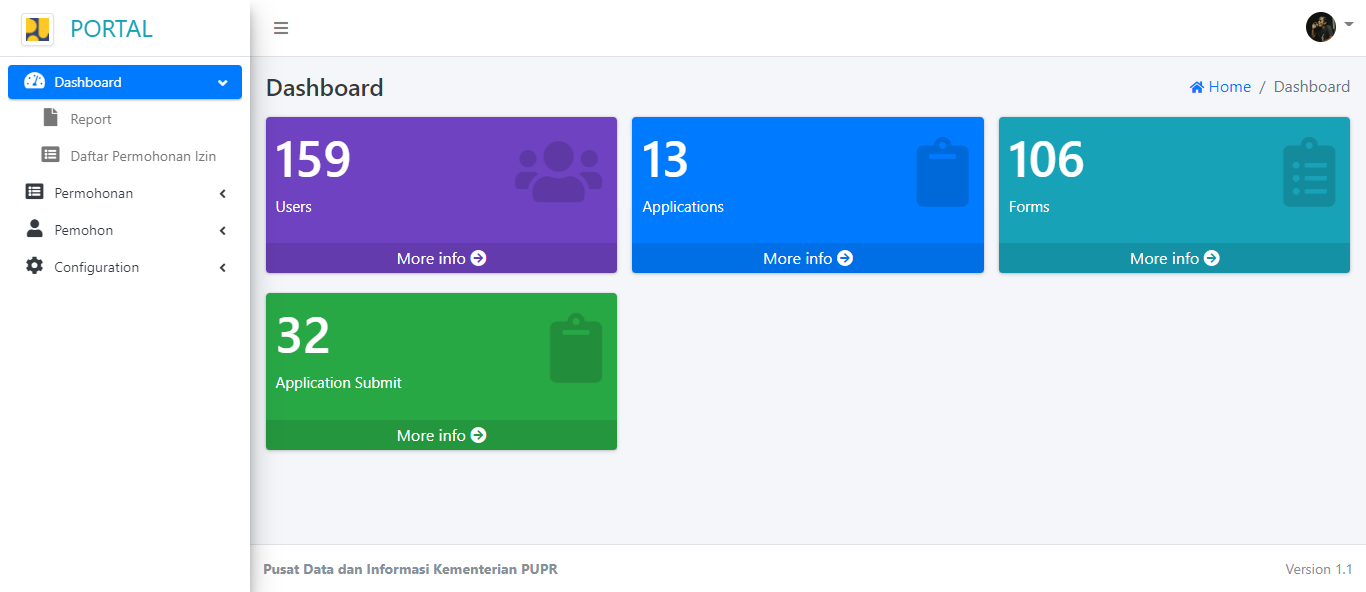Click the PORTAL brand title text
Image resolution: width=1366 pixels, height=592 pixels.
point(111,29)
